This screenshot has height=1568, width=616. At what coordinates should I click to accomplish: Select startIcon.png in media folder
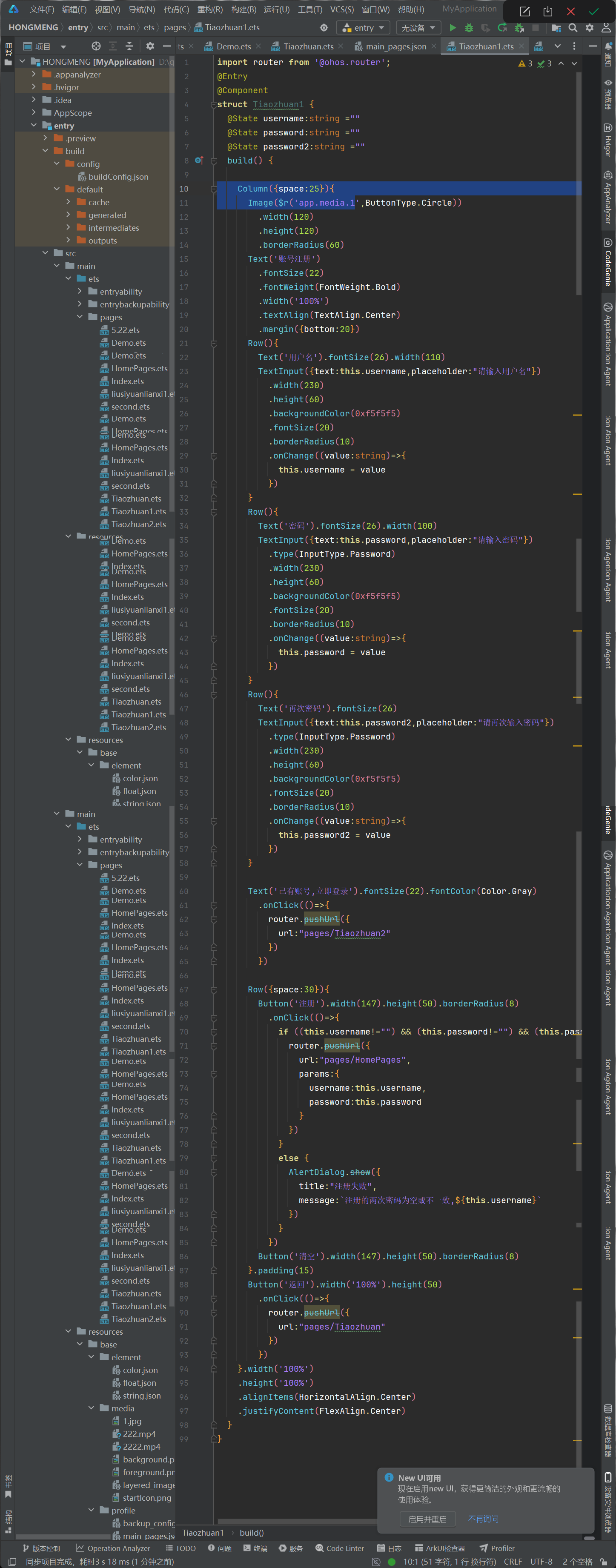click(142, 1497)
